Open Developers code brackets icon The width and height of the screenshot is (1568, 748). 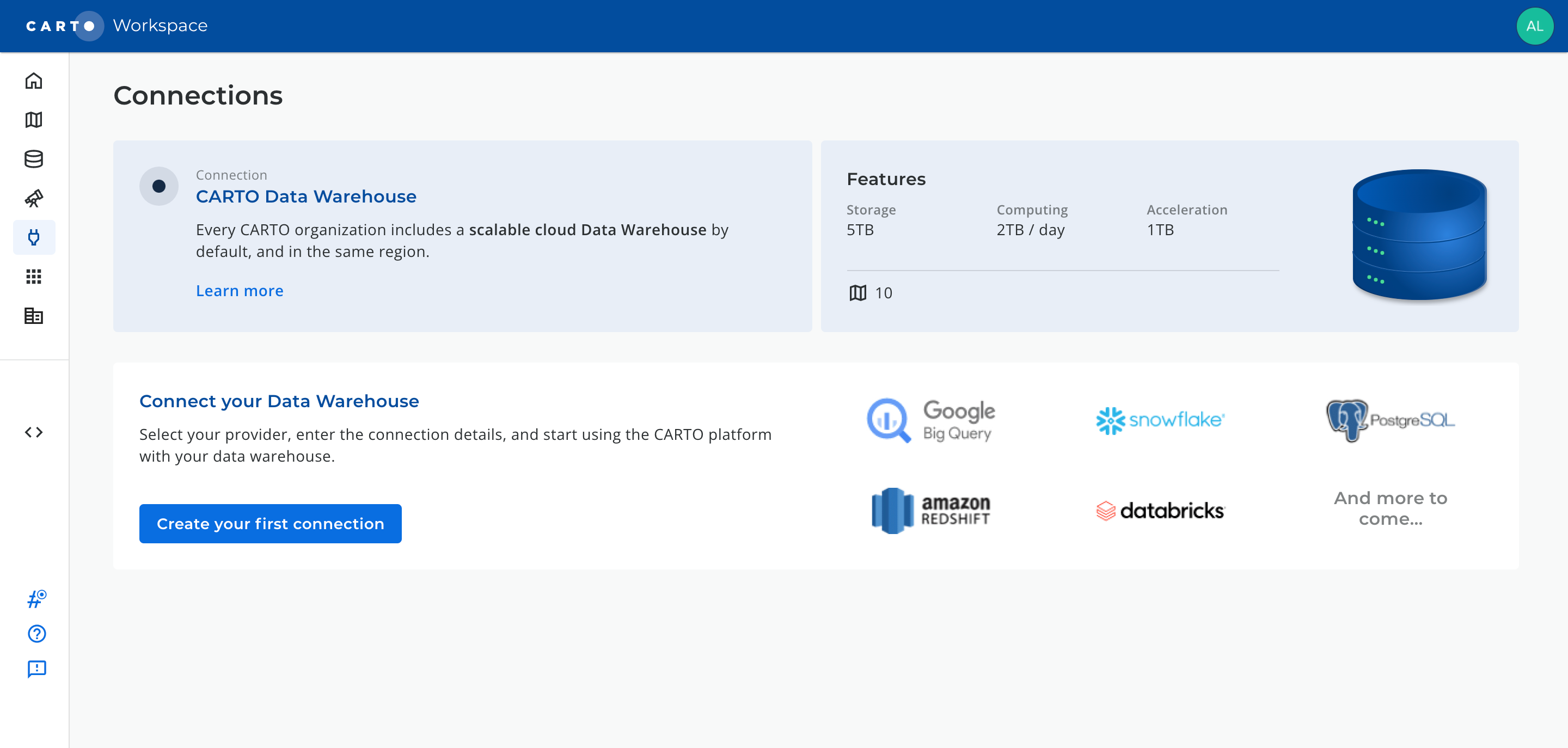click(x=34, y=432)
